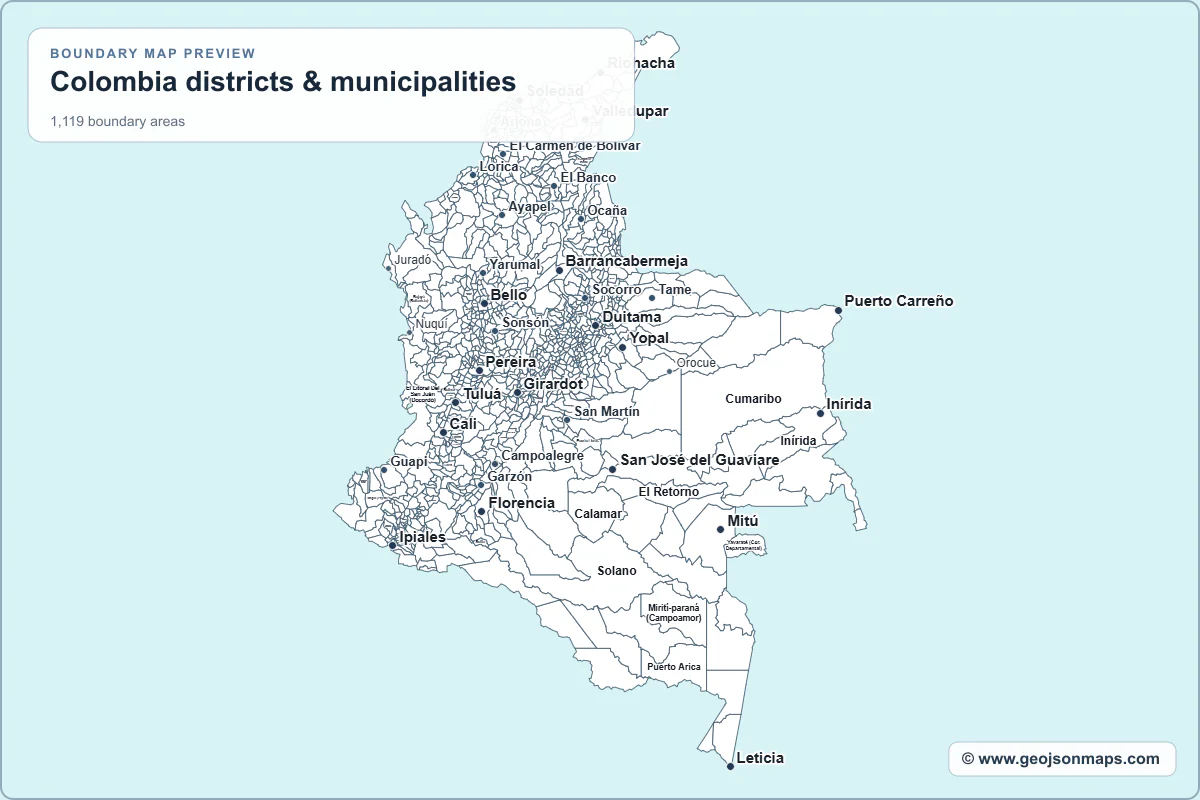
Task: Click the Bello city label
Action: pos(508,295)
